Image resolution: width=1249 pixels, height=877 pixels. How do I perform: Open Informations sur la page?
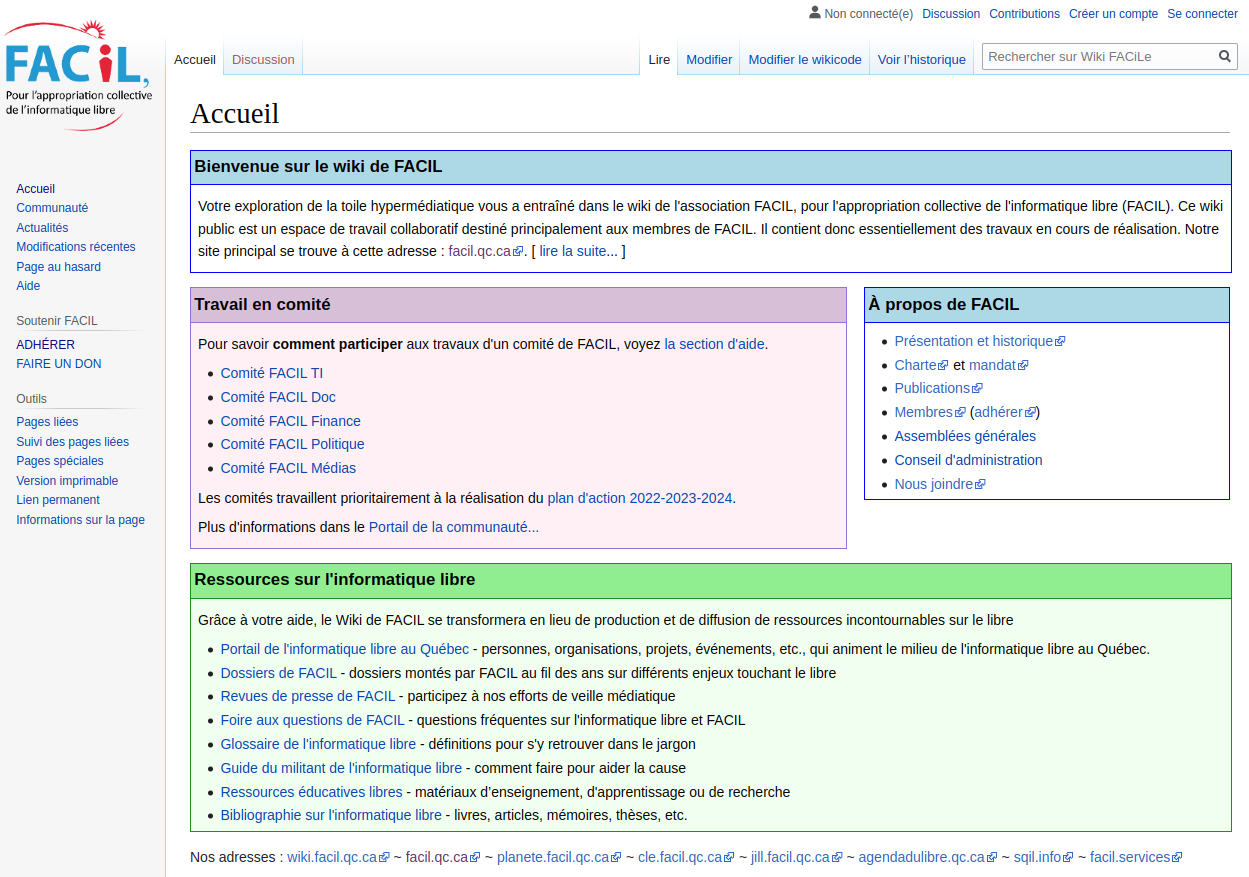[x=80, y=520]
